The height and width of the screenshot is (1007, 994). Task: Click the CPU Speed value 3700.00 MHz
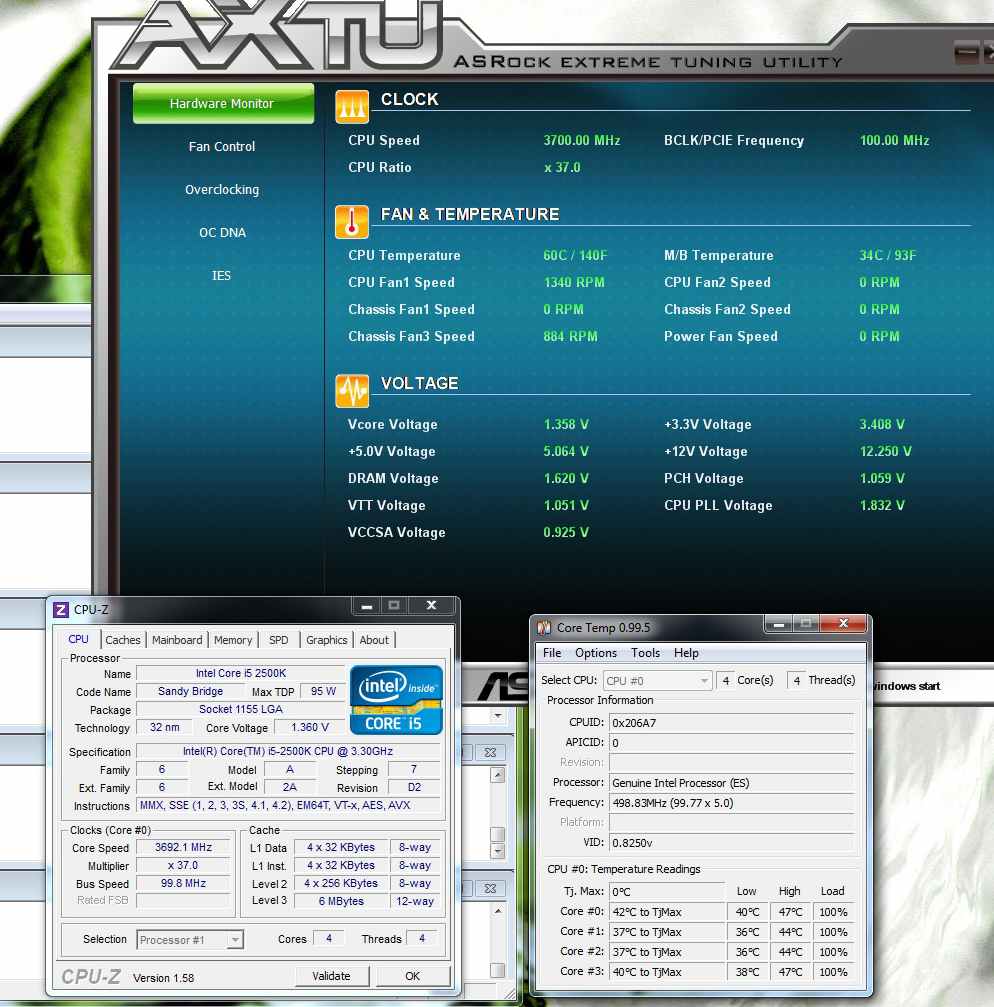pos(582,140)
